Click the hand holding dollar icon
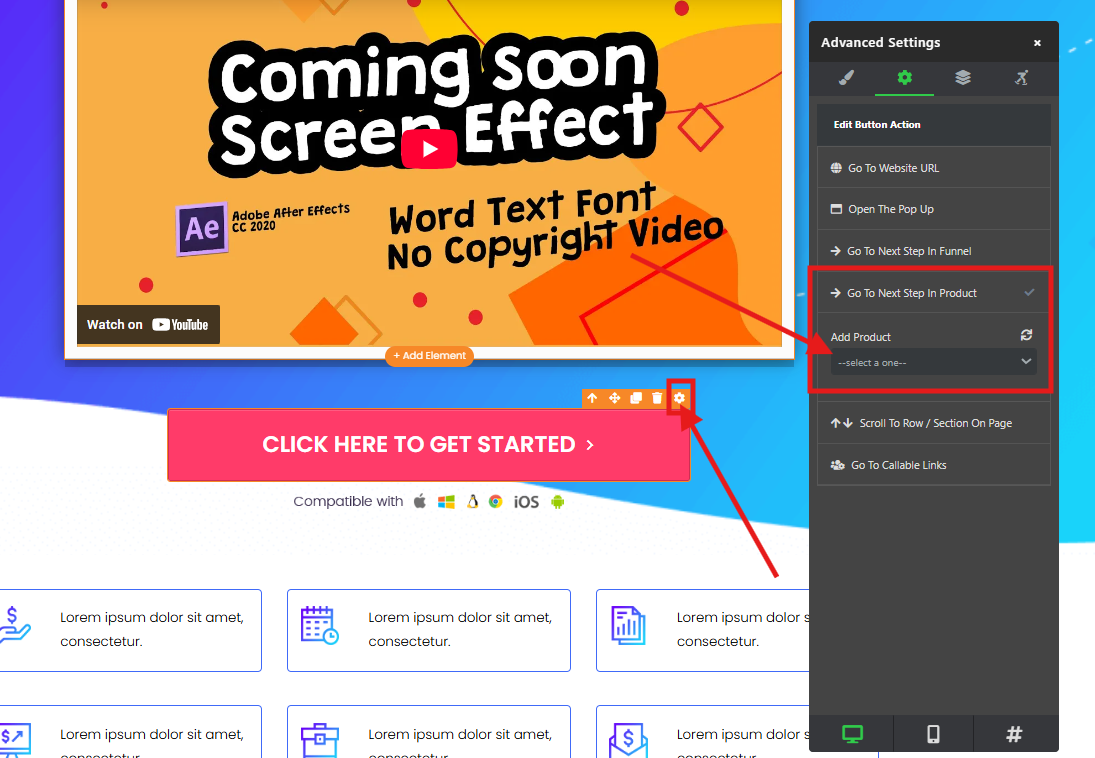This screenshot has width=1095, height=758. point(14,625)
